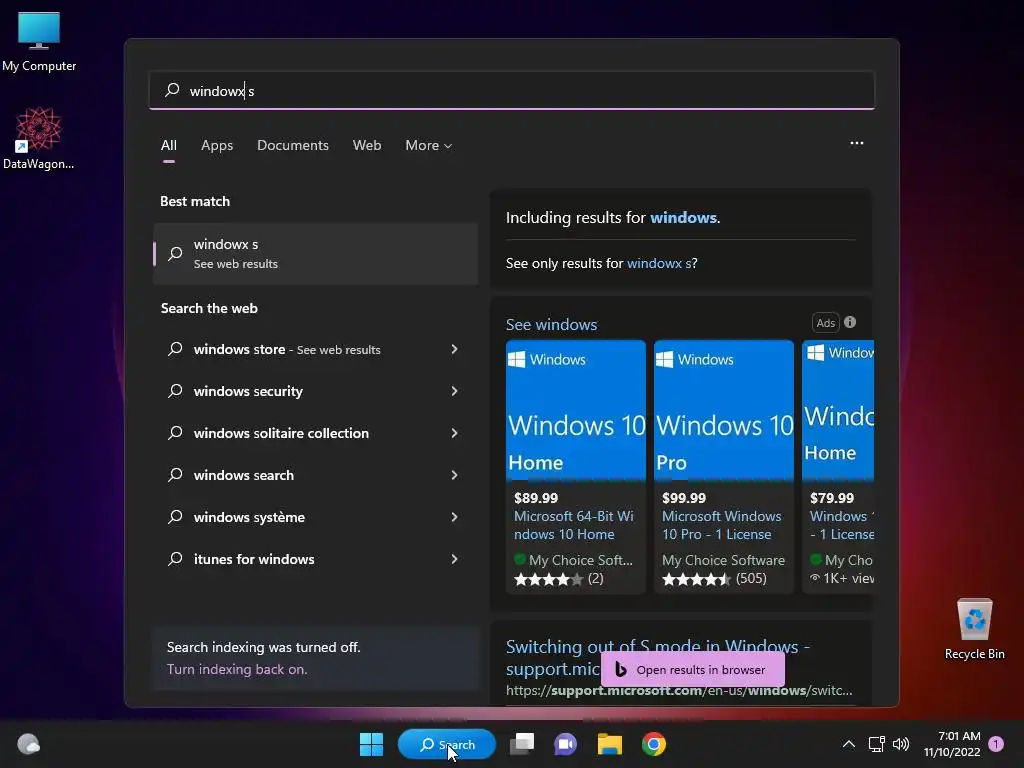Expand arrow for windows security suggestion
Image resolution: width=1024 pixels, height=768 pixels.
[454, 391]
